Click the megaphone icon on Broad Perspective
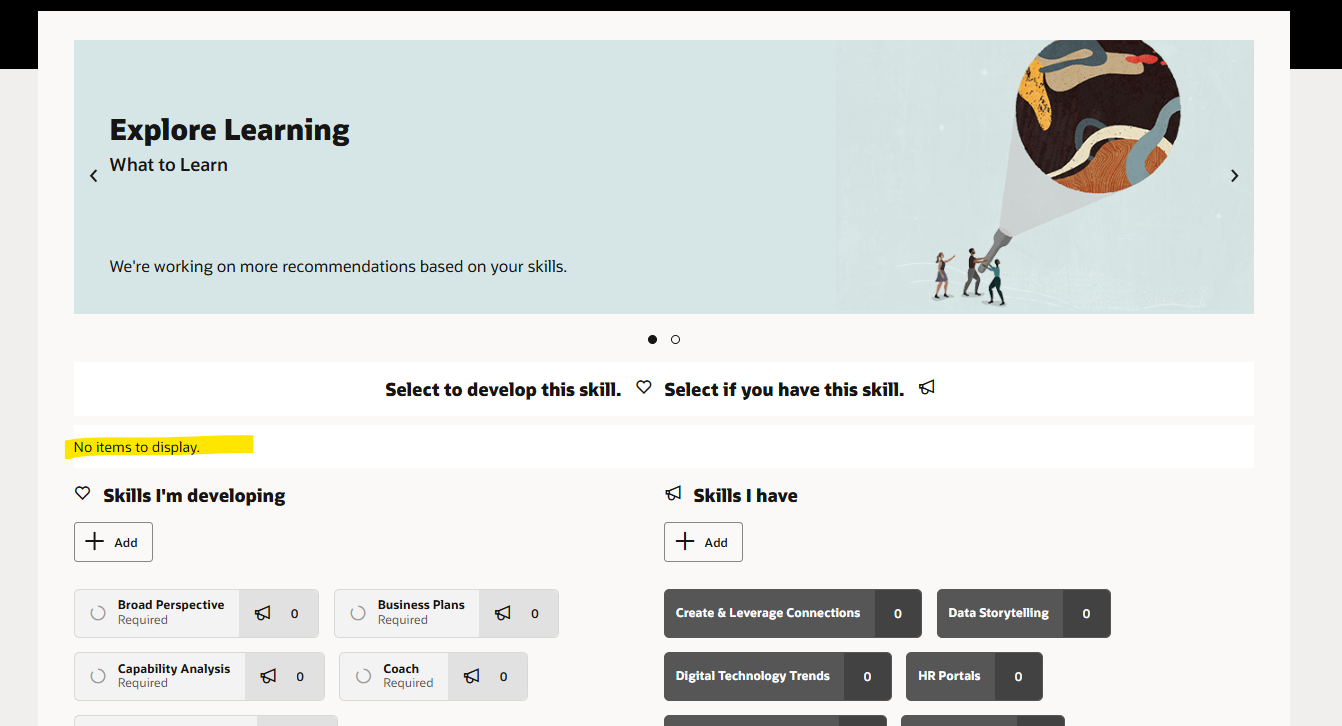Screen dimensions: 1342x726 262,613
